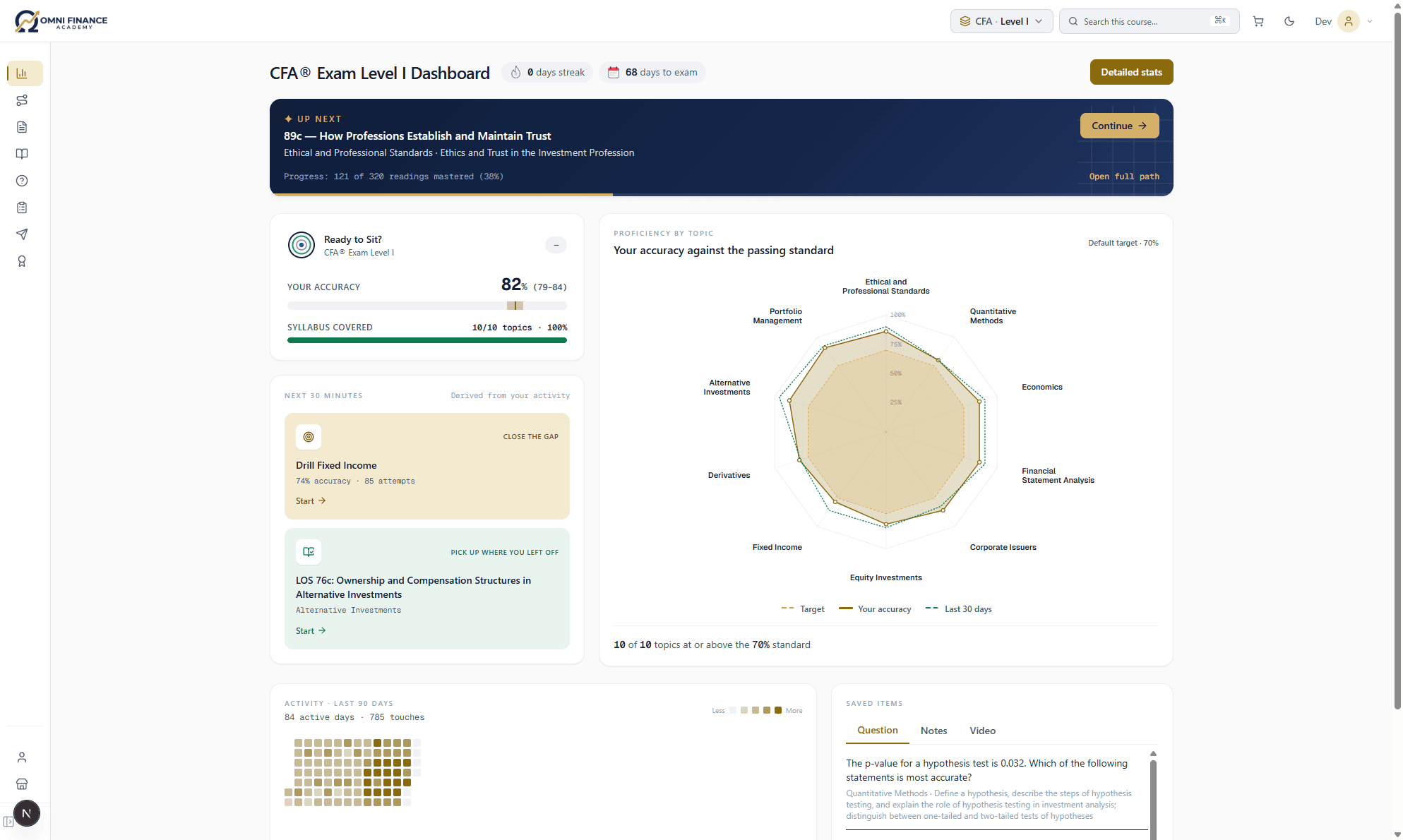This screenshot has width=1403, height=840.
Task: Click the Your Accuracy range bar
Action: pos(426,306)
